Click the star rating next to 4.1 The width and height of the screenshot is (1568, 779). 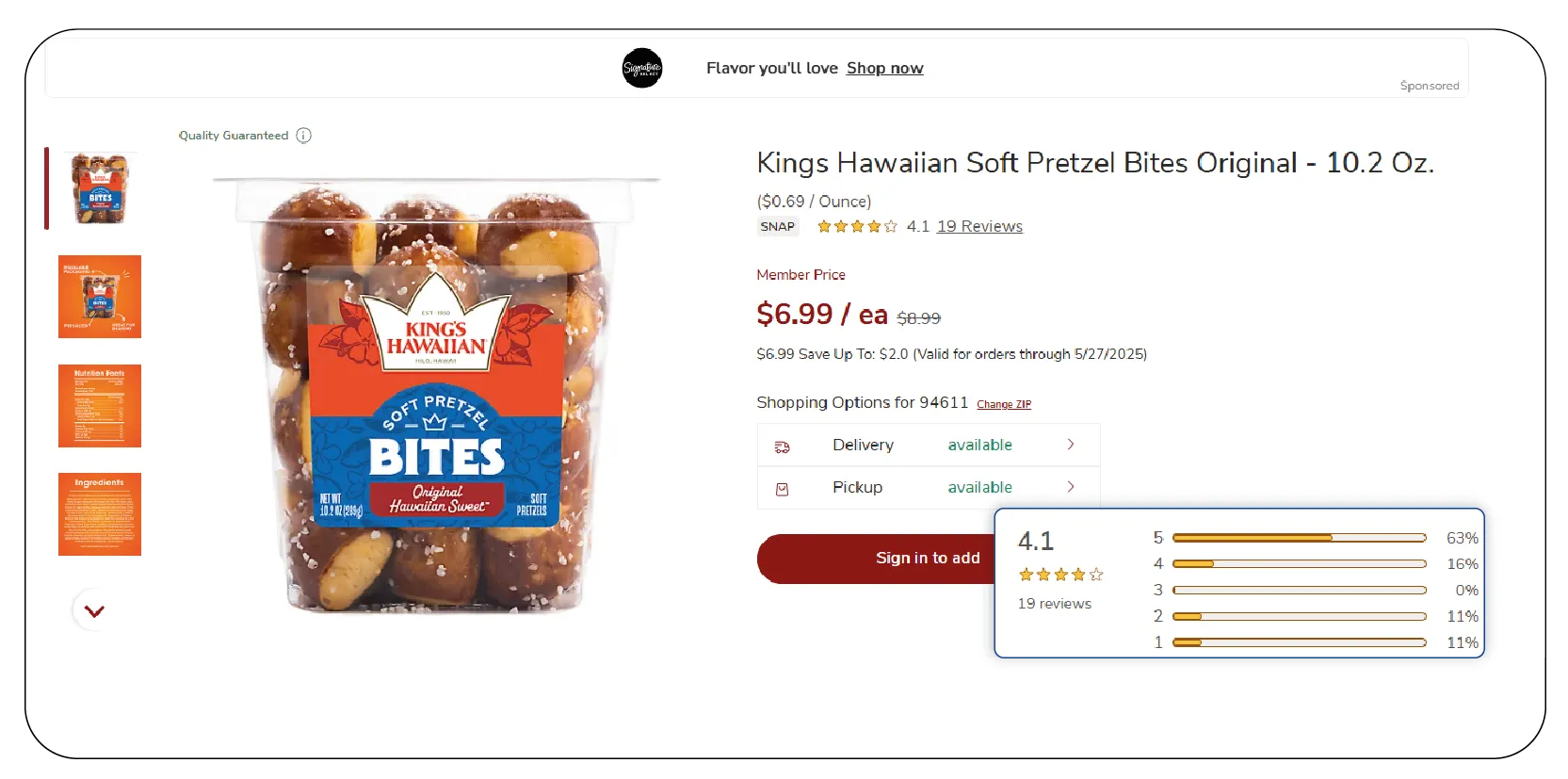[x=855, y=226]
